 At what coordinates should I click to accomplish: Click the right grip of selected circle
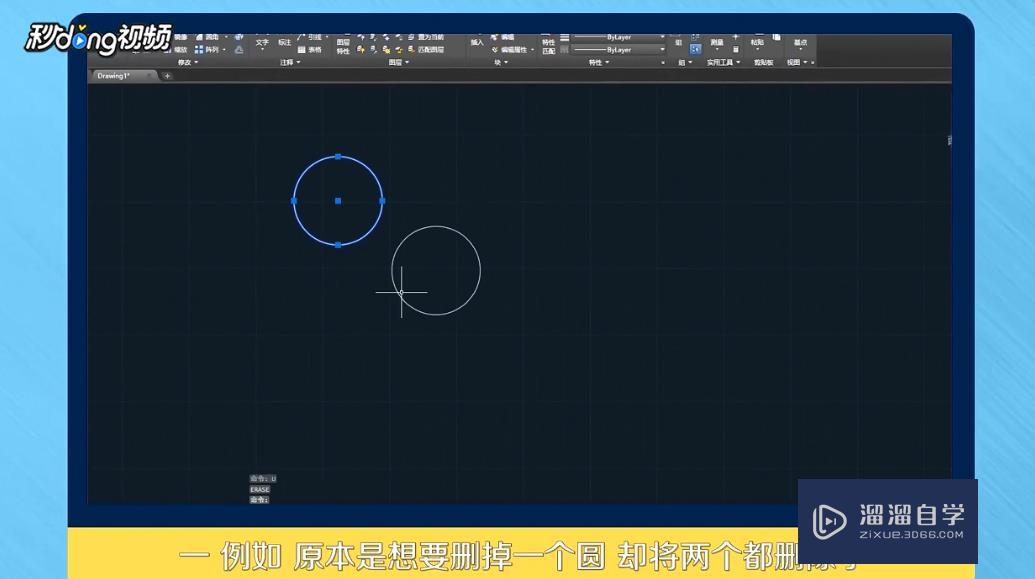coord(382,201)
